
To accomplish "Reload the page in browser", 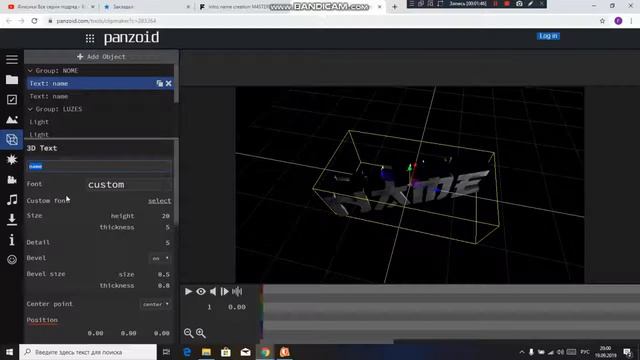I will [34, 21].
